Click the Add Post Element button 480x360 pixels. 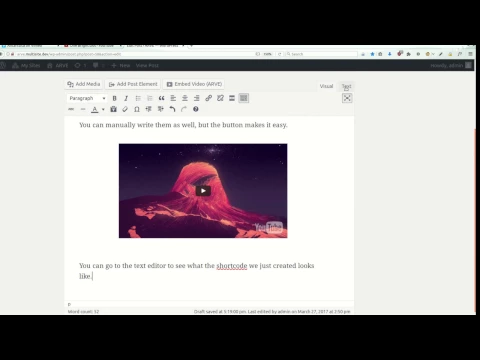pos(133,84)
